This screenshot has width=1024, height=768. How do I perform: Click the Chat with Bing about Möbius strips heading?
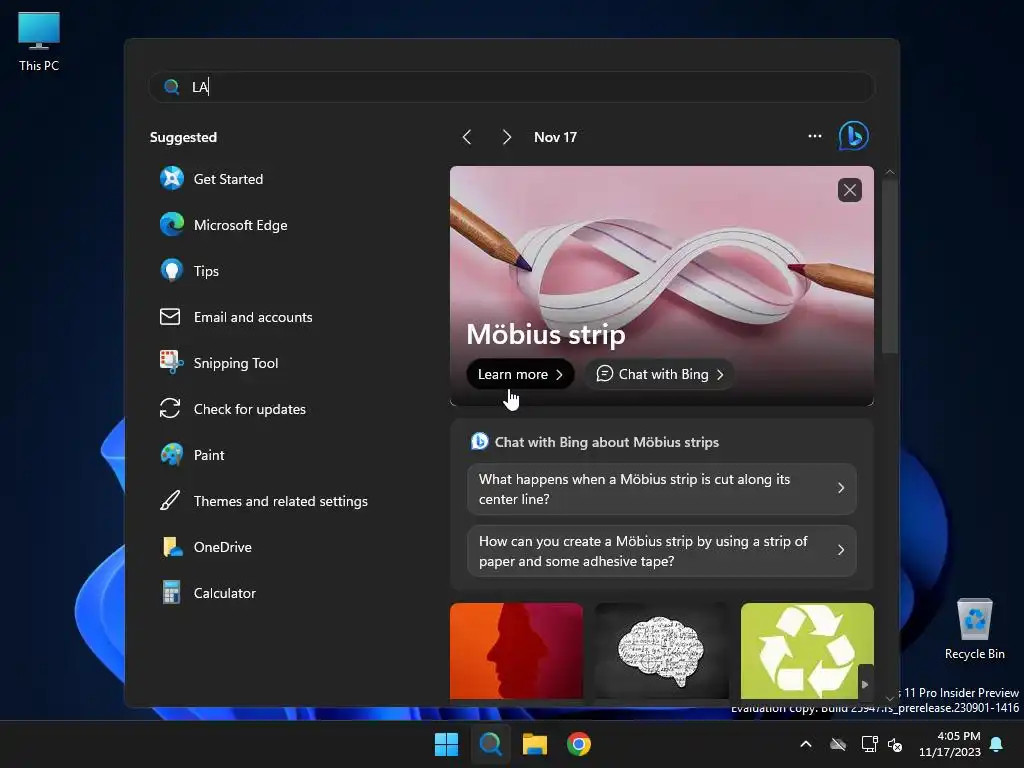tap(607, 442)
